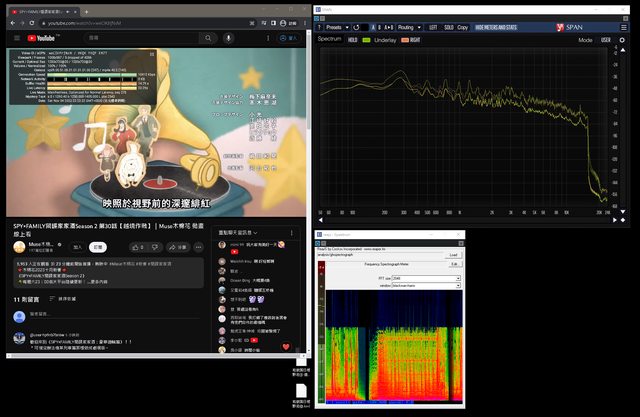
Task: Expand the video description box
Action: click(x=108, y=273)
